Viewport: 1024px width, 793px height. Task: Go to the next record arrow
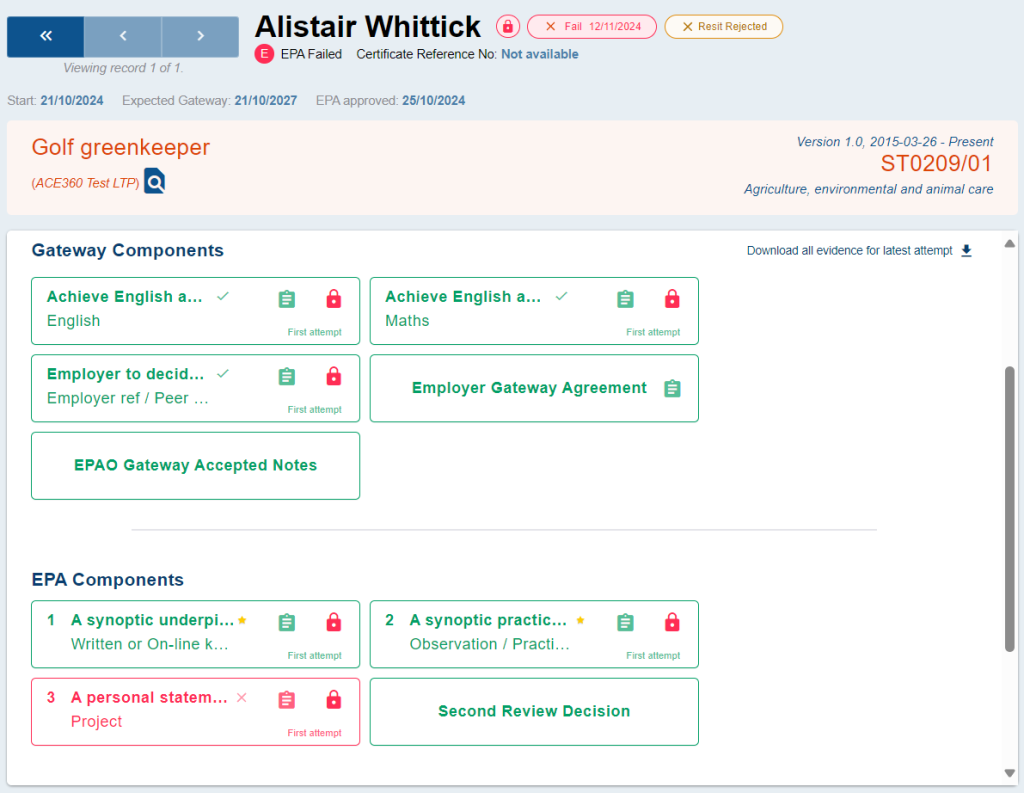[200, 36]
